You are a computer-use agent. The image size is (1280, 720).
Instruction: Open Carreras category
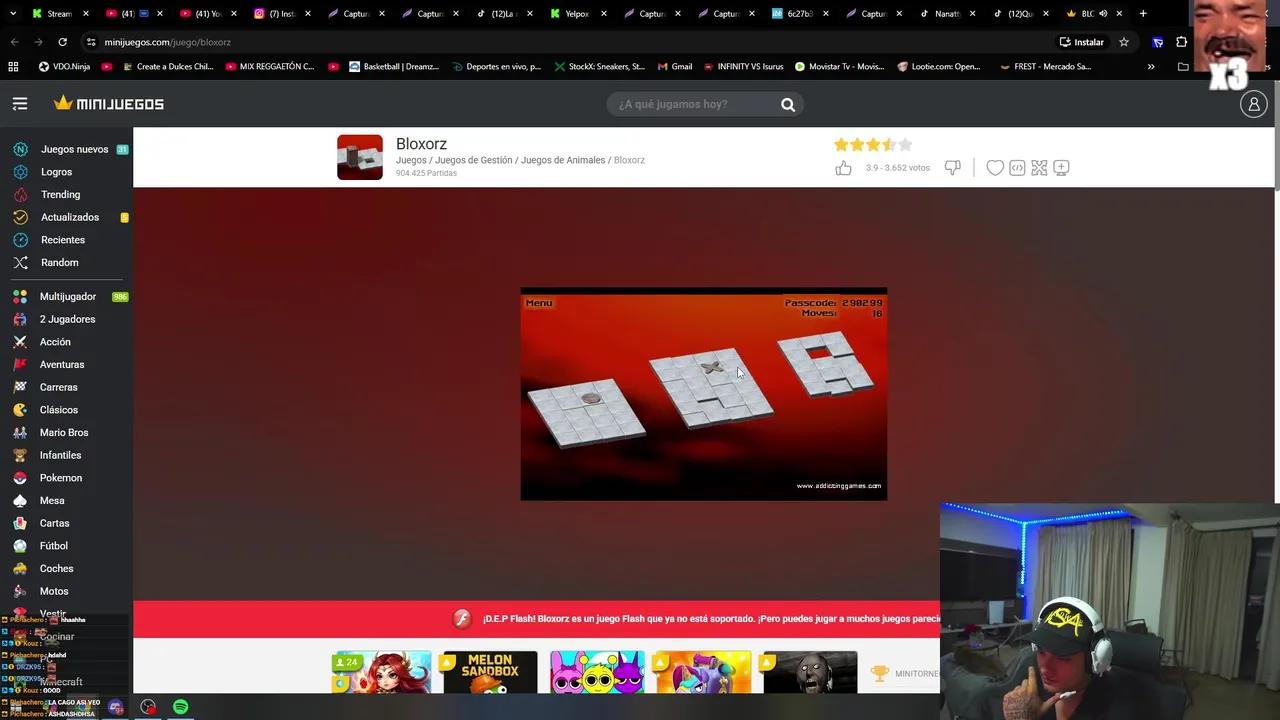(58, 387)
